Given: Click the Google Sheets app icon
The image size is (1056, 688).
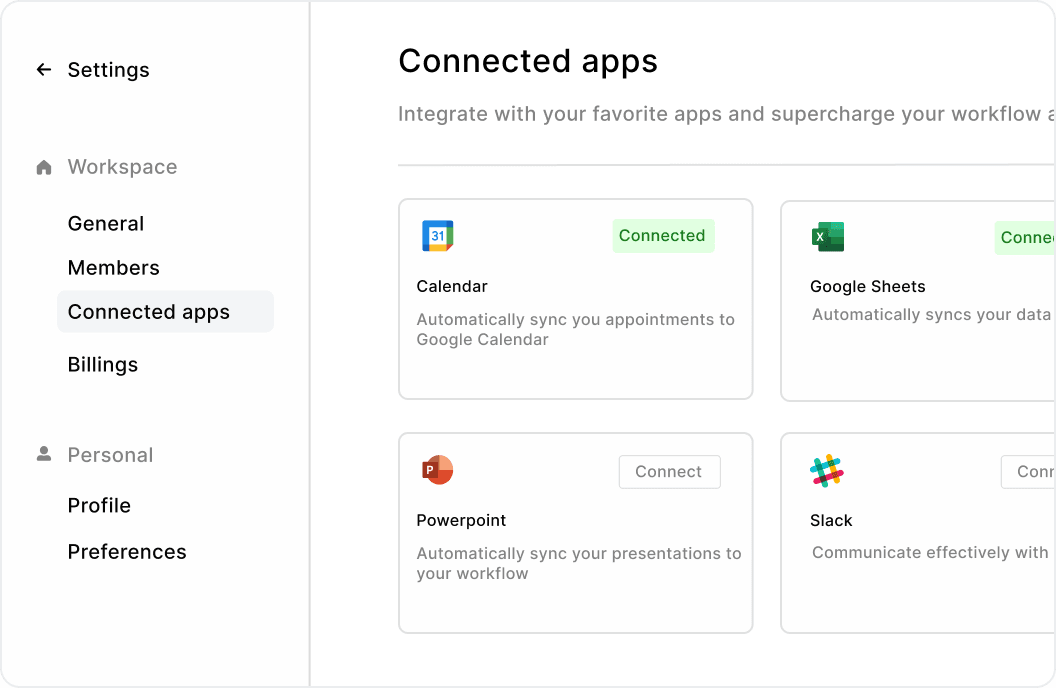Looking at the screenshot, I should coord(828,237).
